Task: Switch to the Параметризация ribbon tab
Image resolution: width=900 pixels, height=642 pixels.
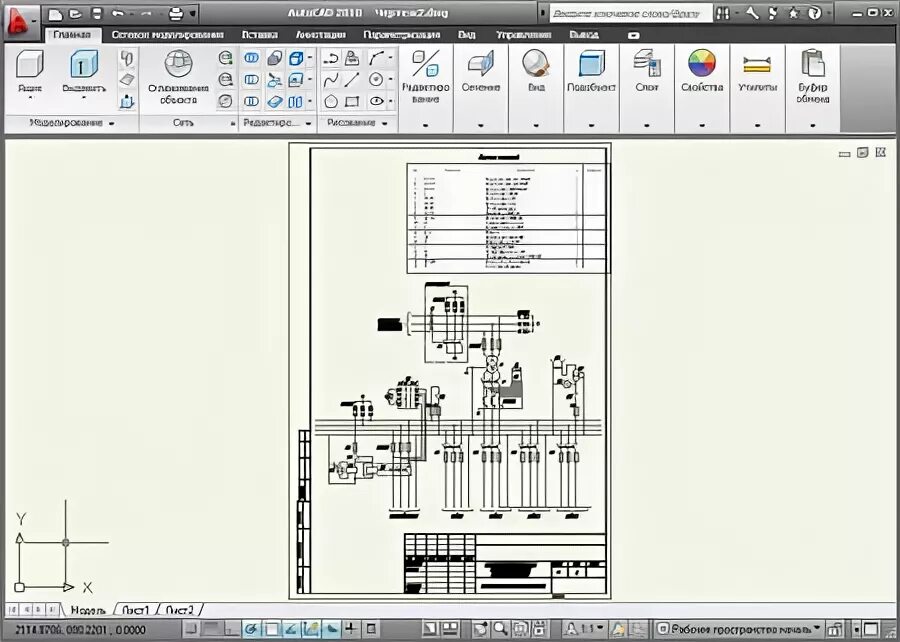Action: [402, 35]
